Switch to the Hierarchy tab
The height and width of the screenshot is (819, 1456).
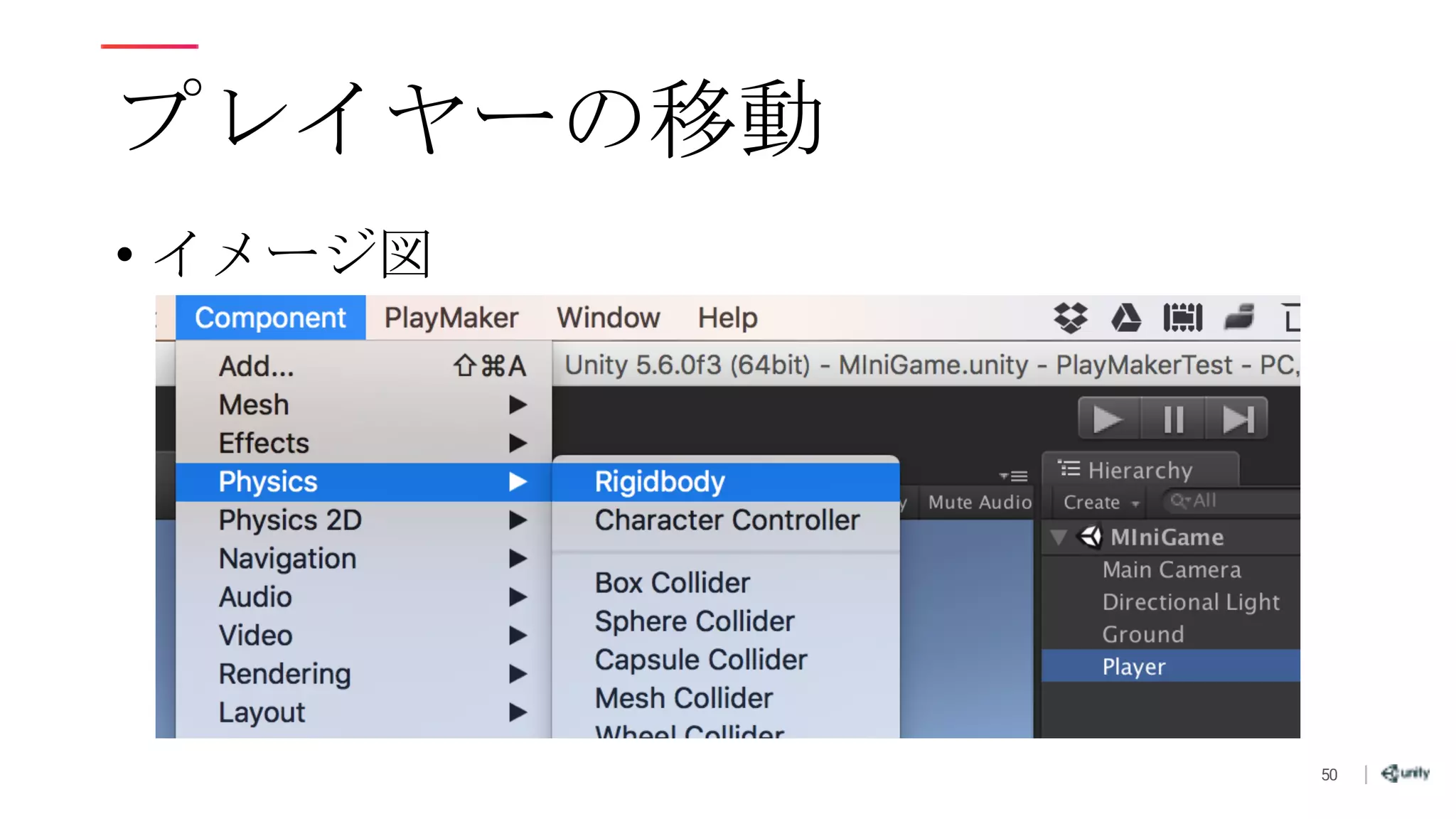tap(1139, 470)
